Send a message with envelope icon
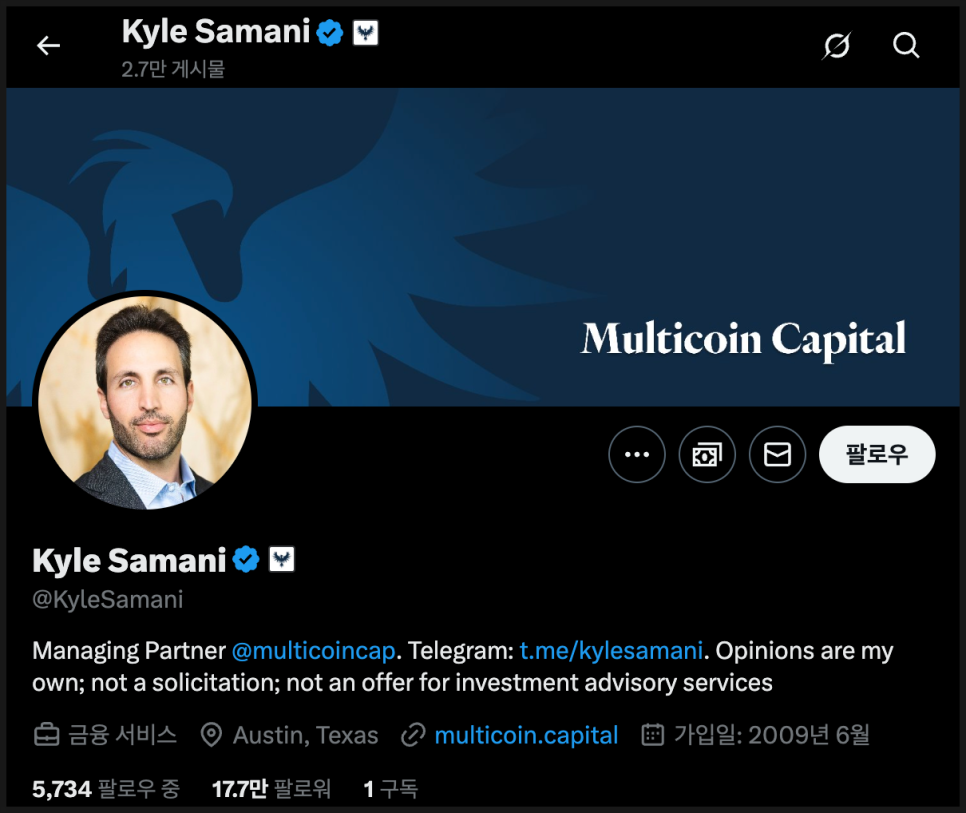 (x=777, y=455)
